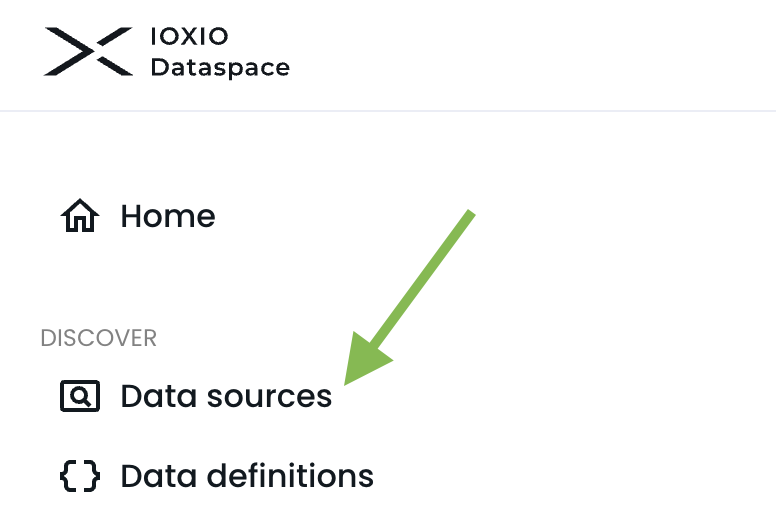Open the Home page
Image resolution: width=776 pixels, height=528 pixels.
(x=167, y=216)
